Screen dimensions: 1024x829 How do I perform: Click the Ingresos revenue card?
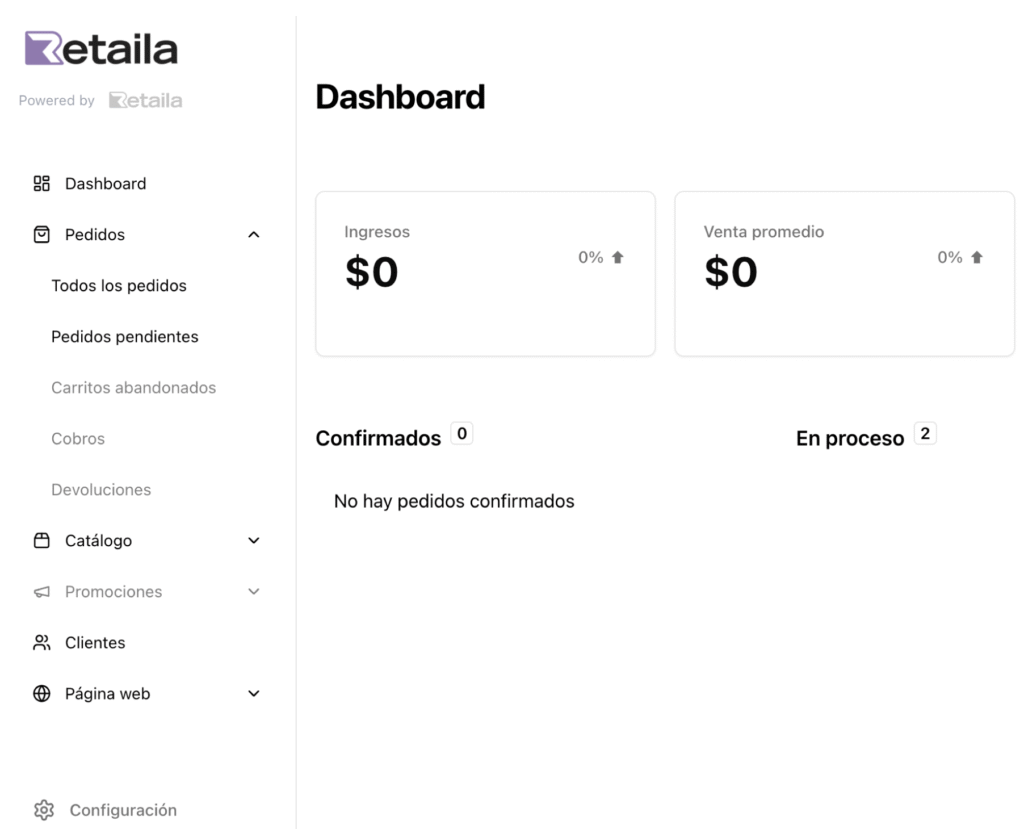[x=485, y=274]
